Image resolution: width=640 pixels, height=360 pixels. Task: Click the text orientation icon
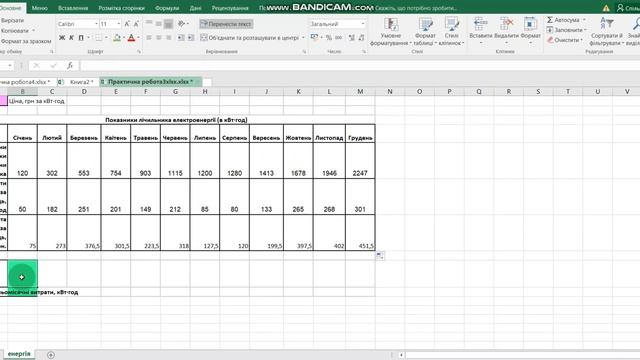181,24
